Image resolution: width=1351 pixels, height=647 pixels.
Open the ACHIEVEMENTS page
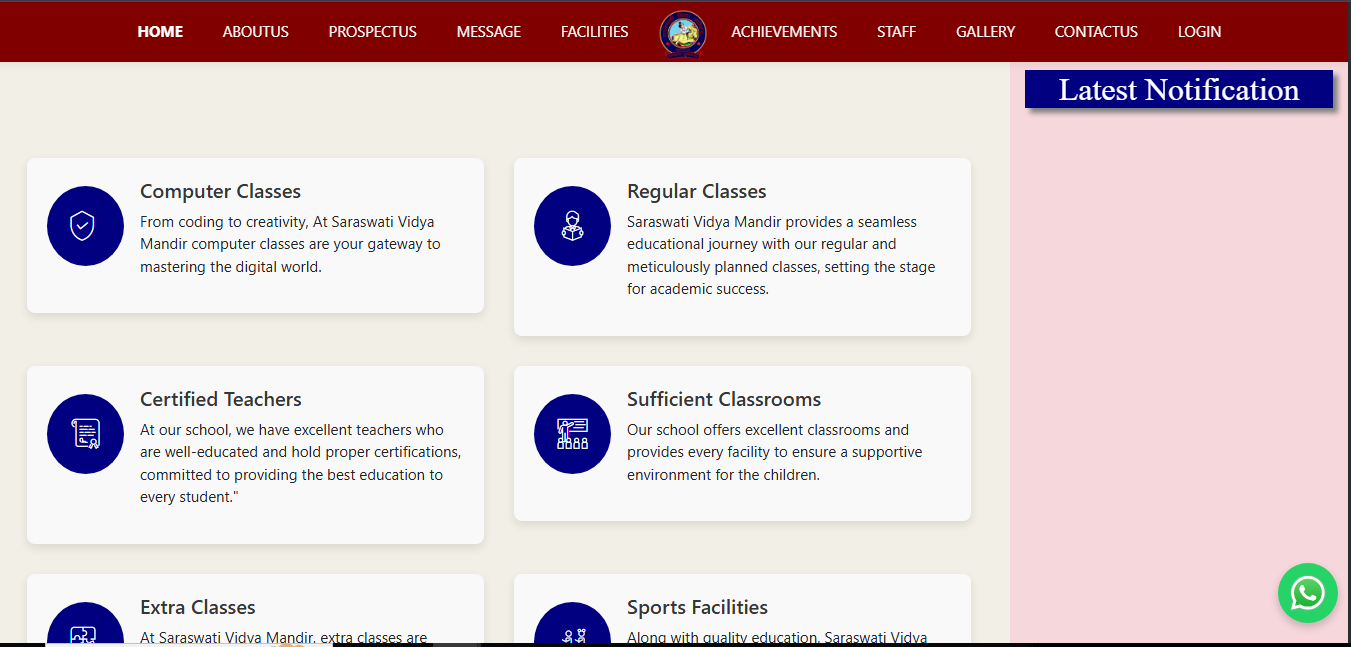(x=784, y=32)
